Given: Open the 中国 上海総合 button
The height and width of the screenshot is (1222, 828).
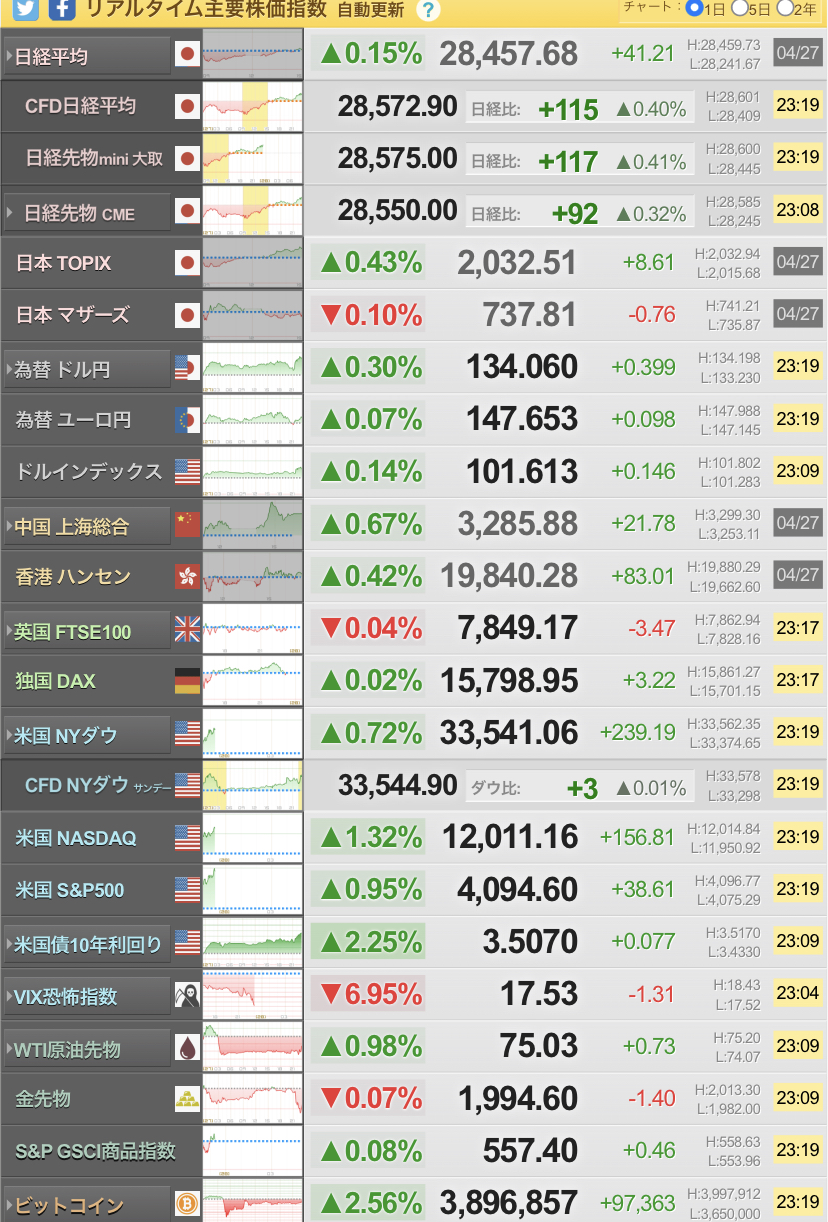Looking at the screenshot, I should point(86,526).
